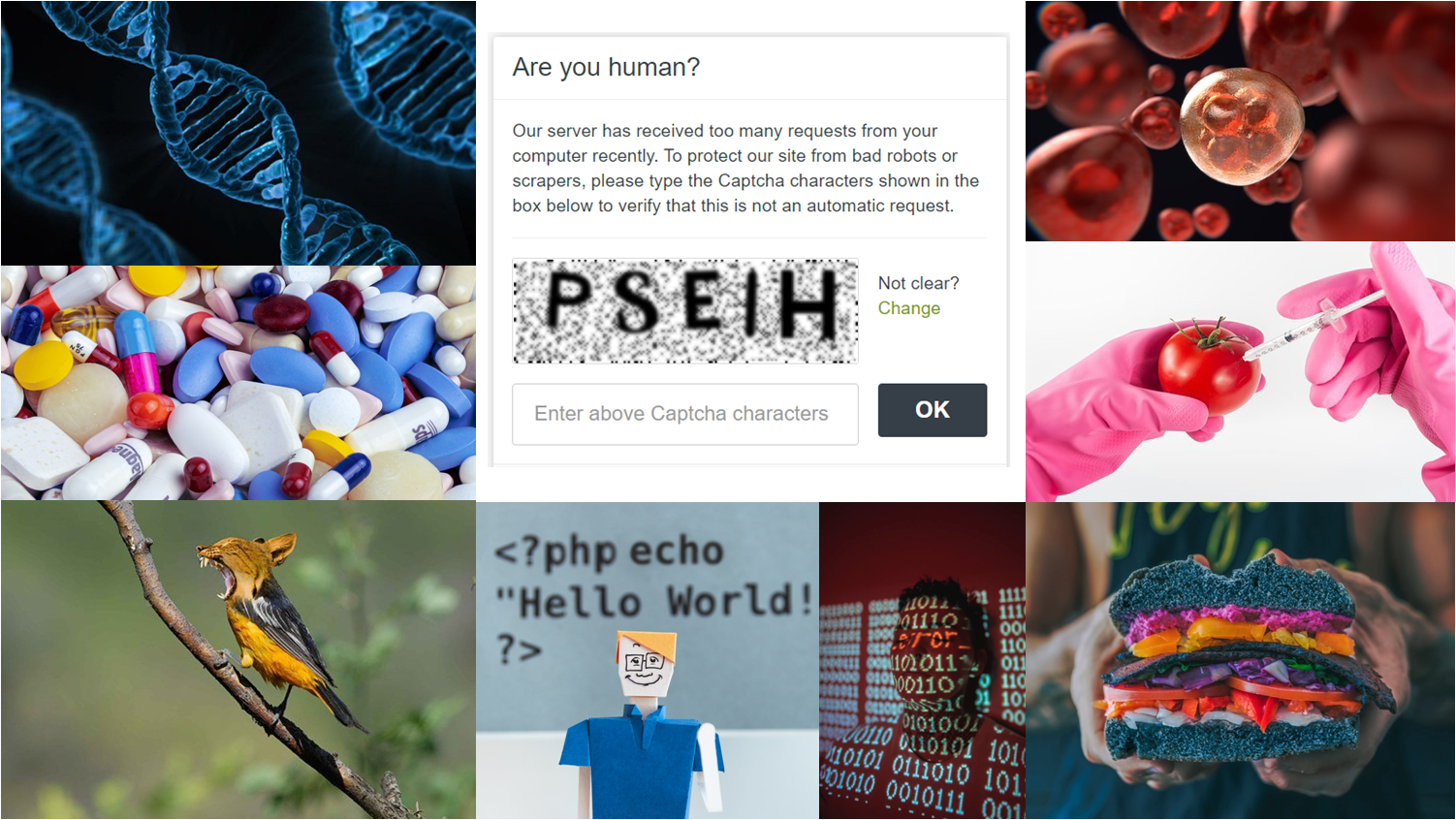Select the binary code face photo
The width and height of the screenshot is (1456, 820).
[922, 660]
